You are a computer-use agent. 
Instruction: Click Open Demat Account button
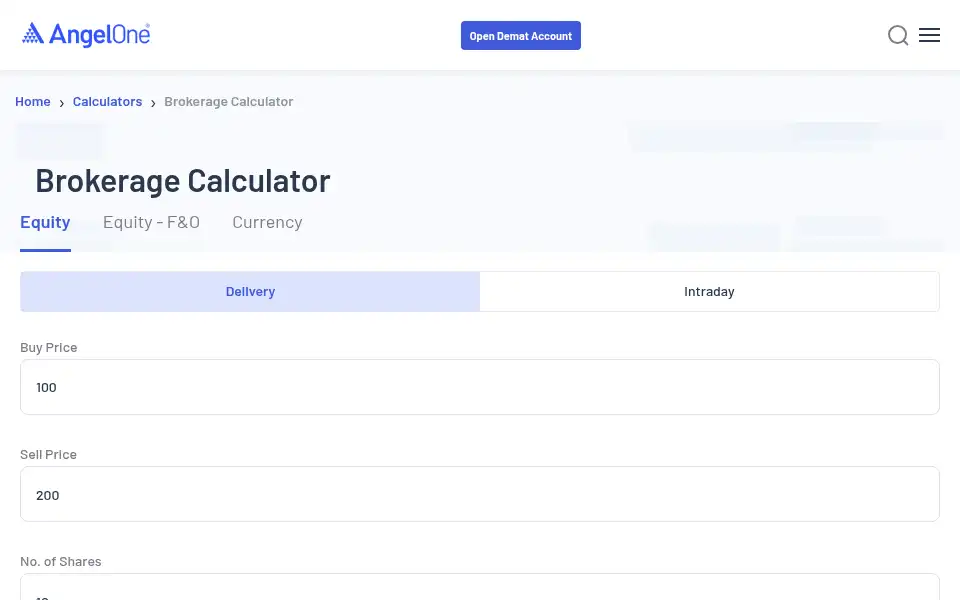520,36
